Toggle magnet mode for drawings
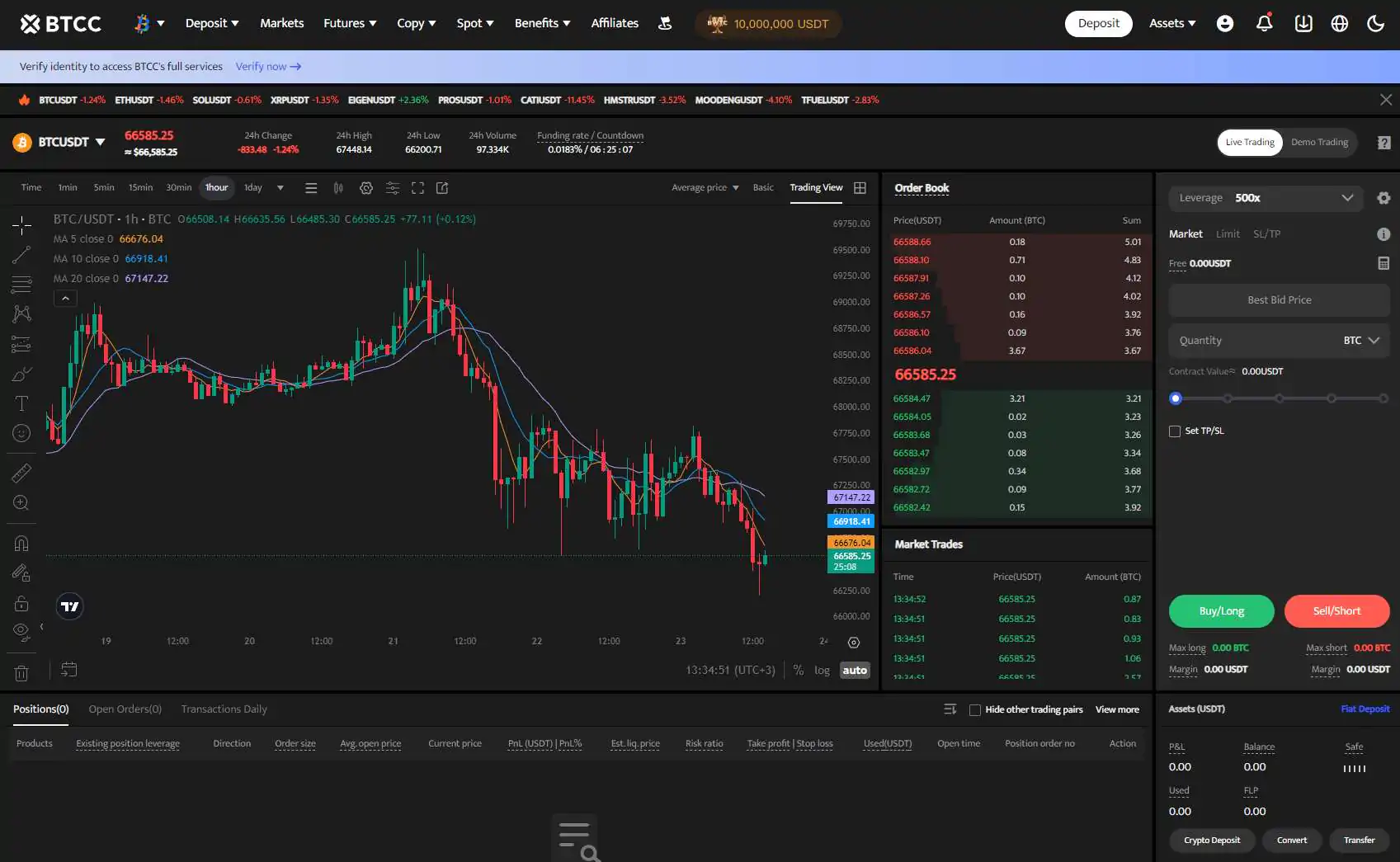Viewport: 1400px width, 862px height. (21, 544)
